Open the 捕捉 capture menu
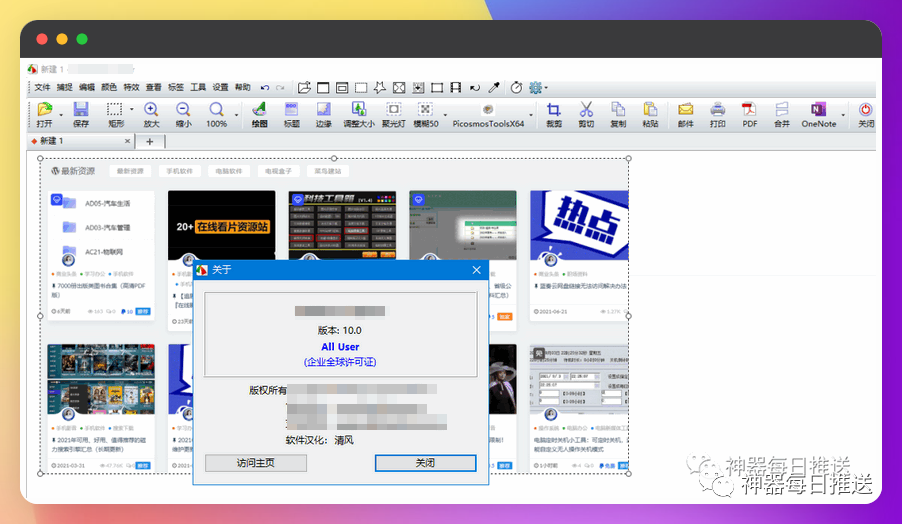This screenshot has width=902, height=524. pos(64,87)
